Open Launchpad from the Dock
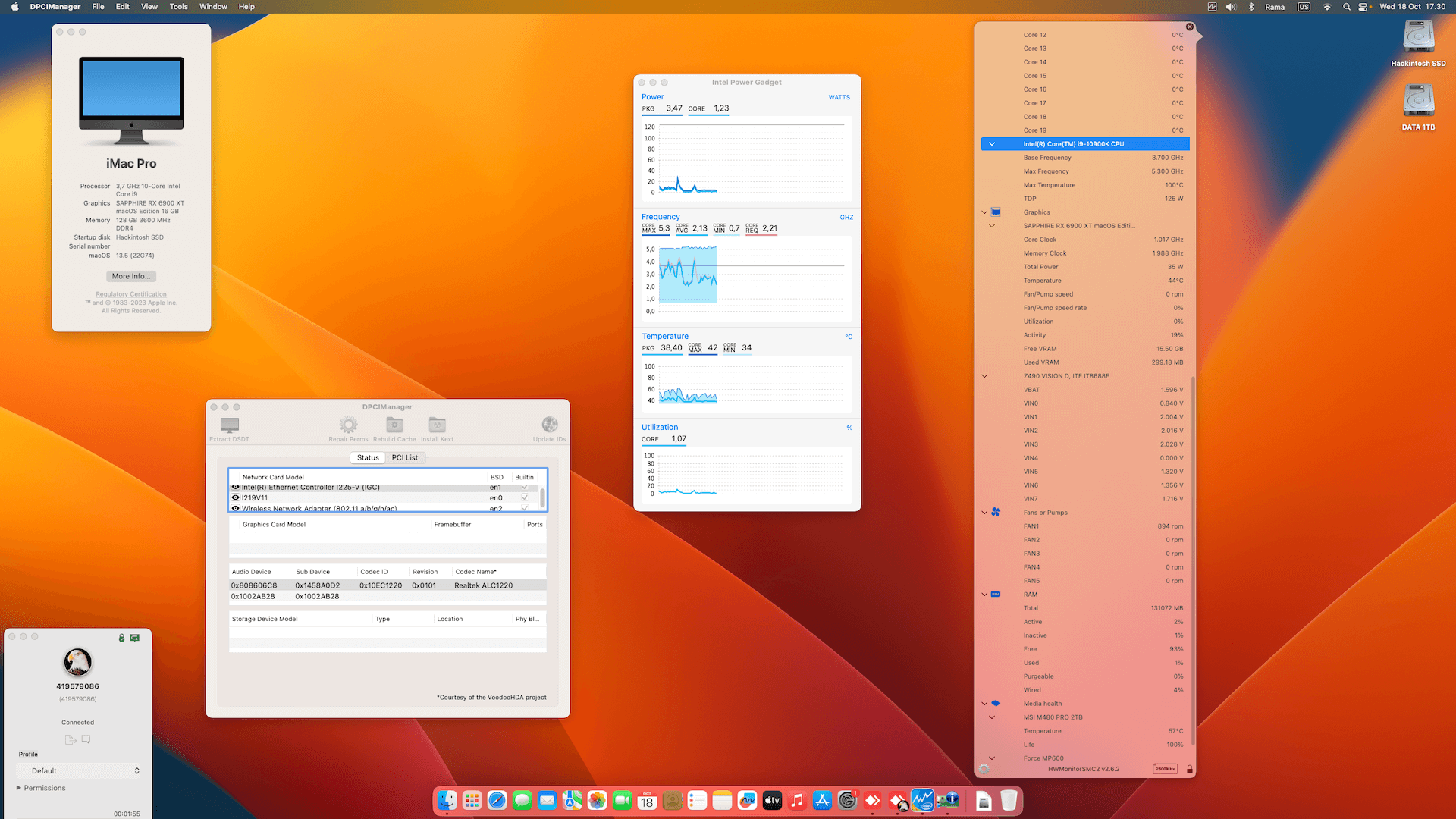Screen dimensions: 1456x819 [472, 800]
